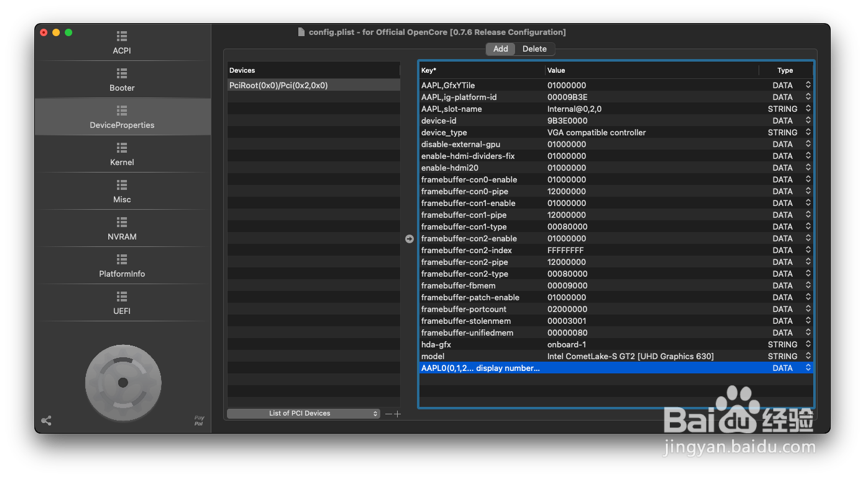Select the enable-hdmi-dividers-fix key
The height and width of the screenshot is (477, 864).
(468, 156)
